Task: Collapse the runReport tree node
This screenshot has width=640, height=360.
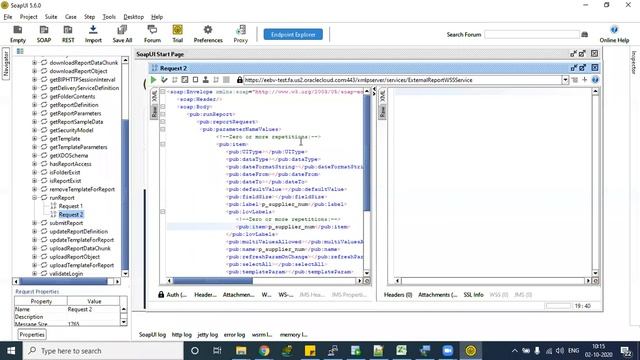Action: 35,198
